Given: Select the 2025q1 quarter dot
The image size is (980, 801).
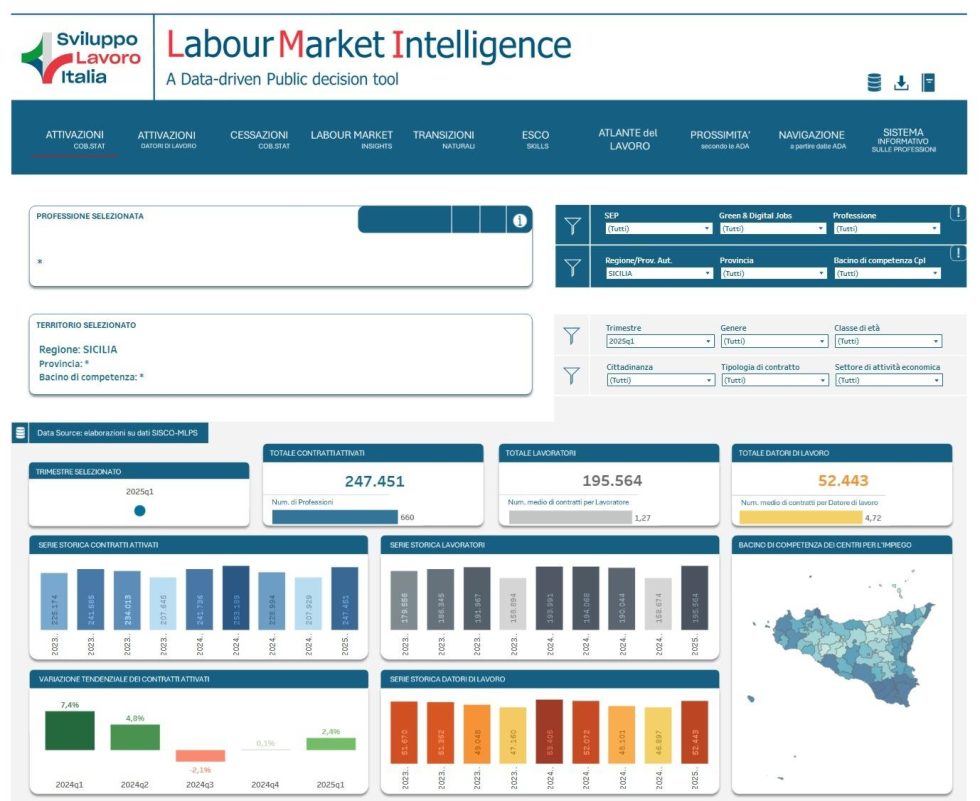Looking at the screenshot, I should (139, 510).
